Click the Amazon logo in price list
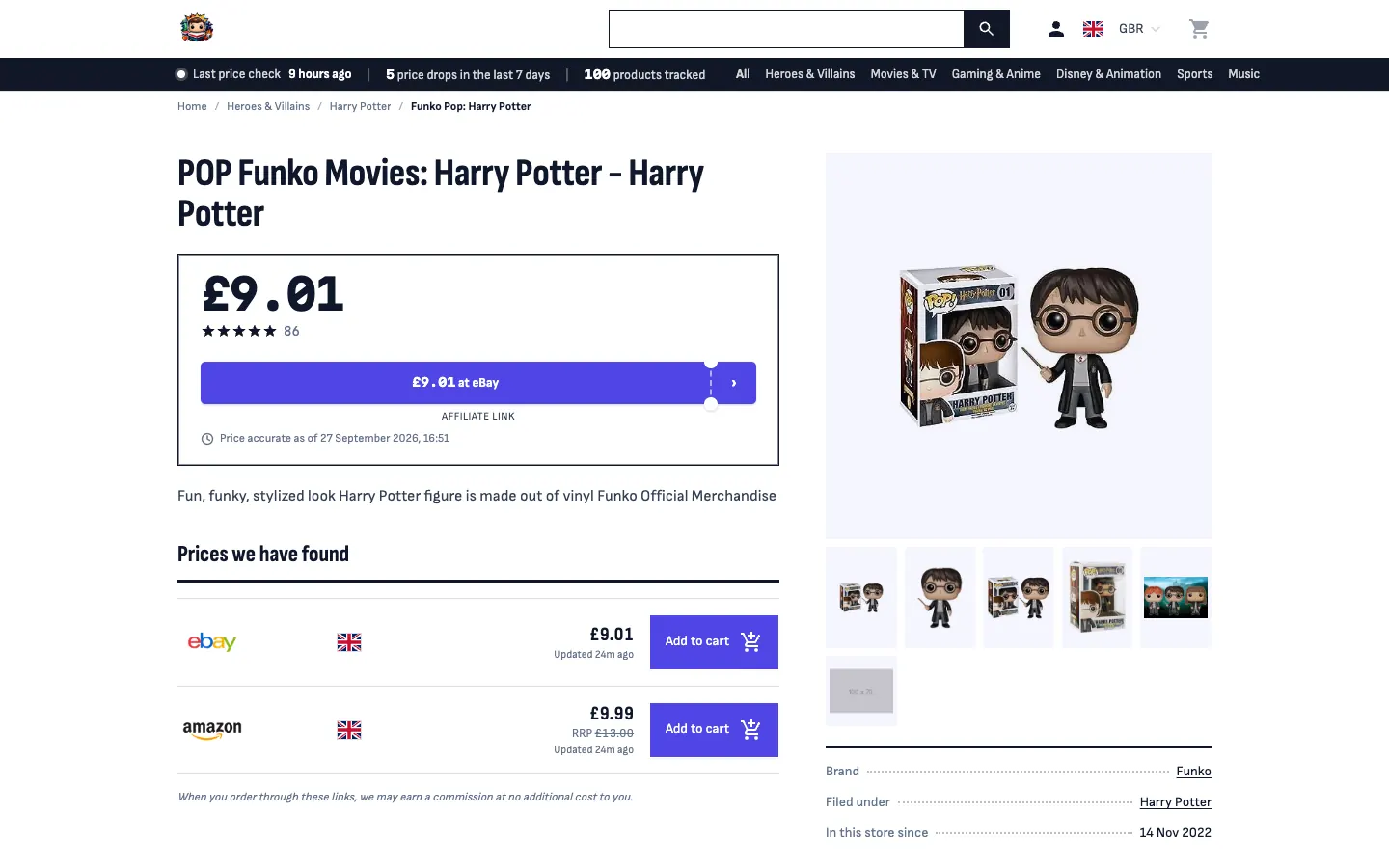This screenshot has width=1389, height=868. point(212,730)
